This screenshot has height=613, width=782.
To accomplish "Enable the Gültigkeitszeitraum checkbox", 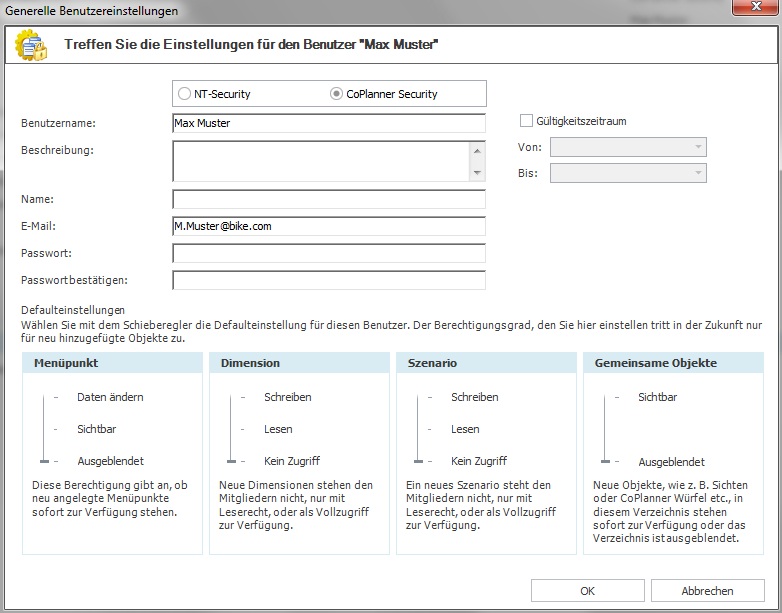I will click(526, 121).
